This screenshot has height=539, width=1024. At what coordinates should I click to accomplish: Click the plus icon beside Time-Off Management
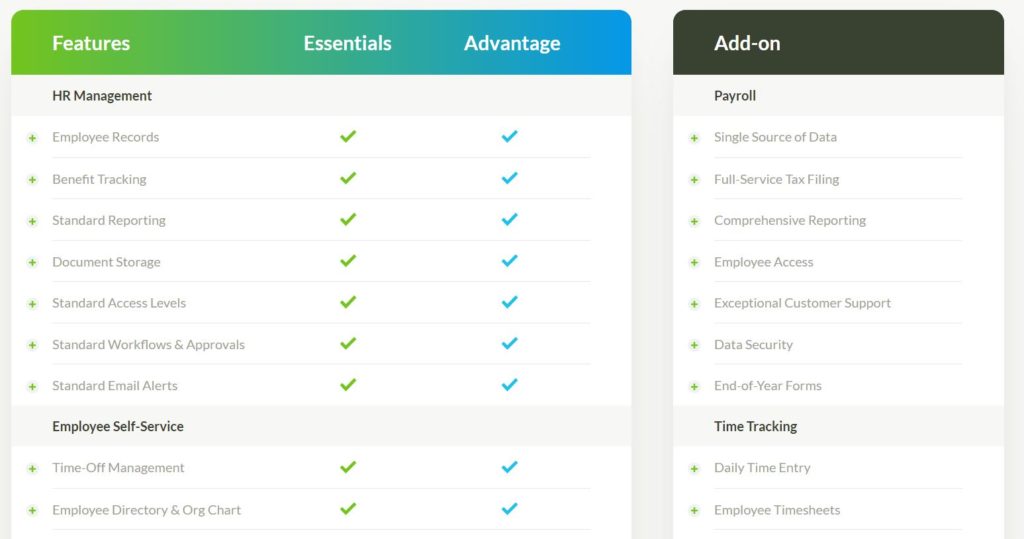point(32,468)
